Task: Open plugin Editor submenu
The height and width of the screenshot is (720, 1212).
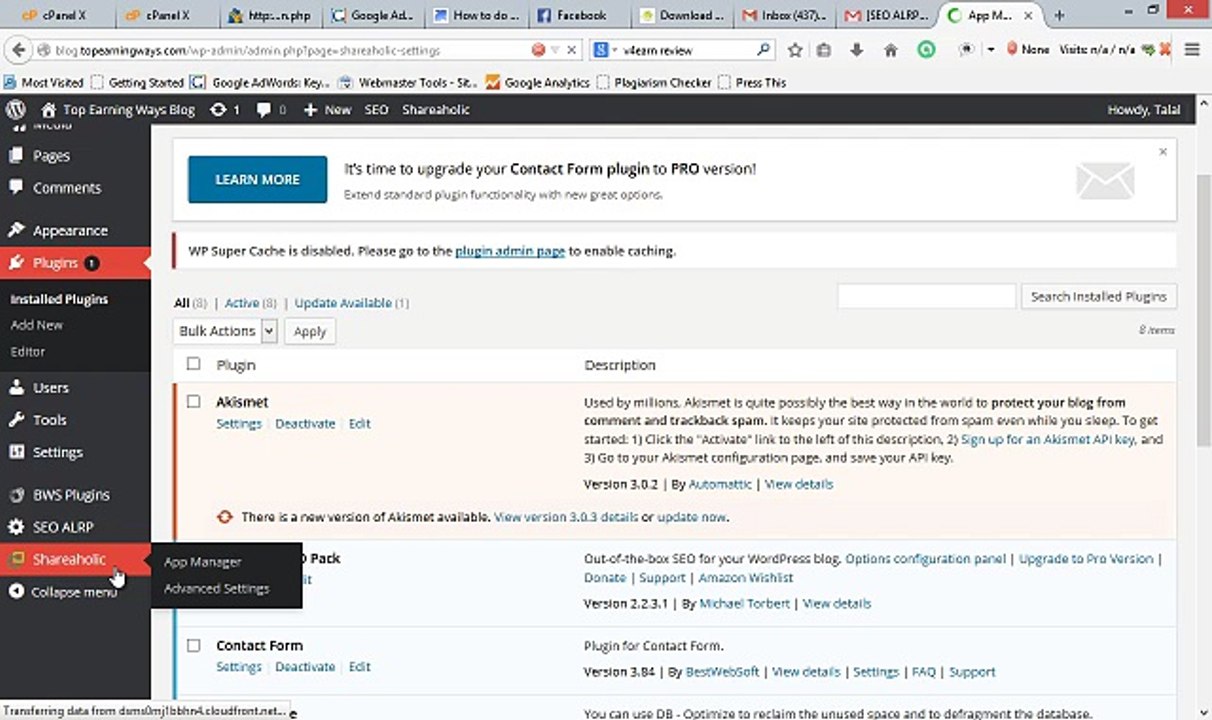Action: pos(28,351)
